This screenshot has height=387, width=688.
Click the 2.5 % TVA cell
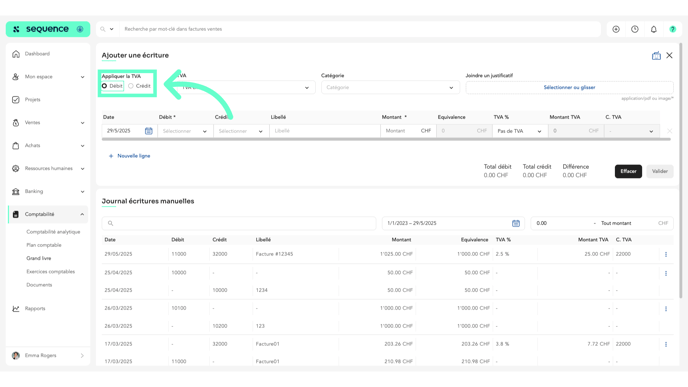point(502,254)
